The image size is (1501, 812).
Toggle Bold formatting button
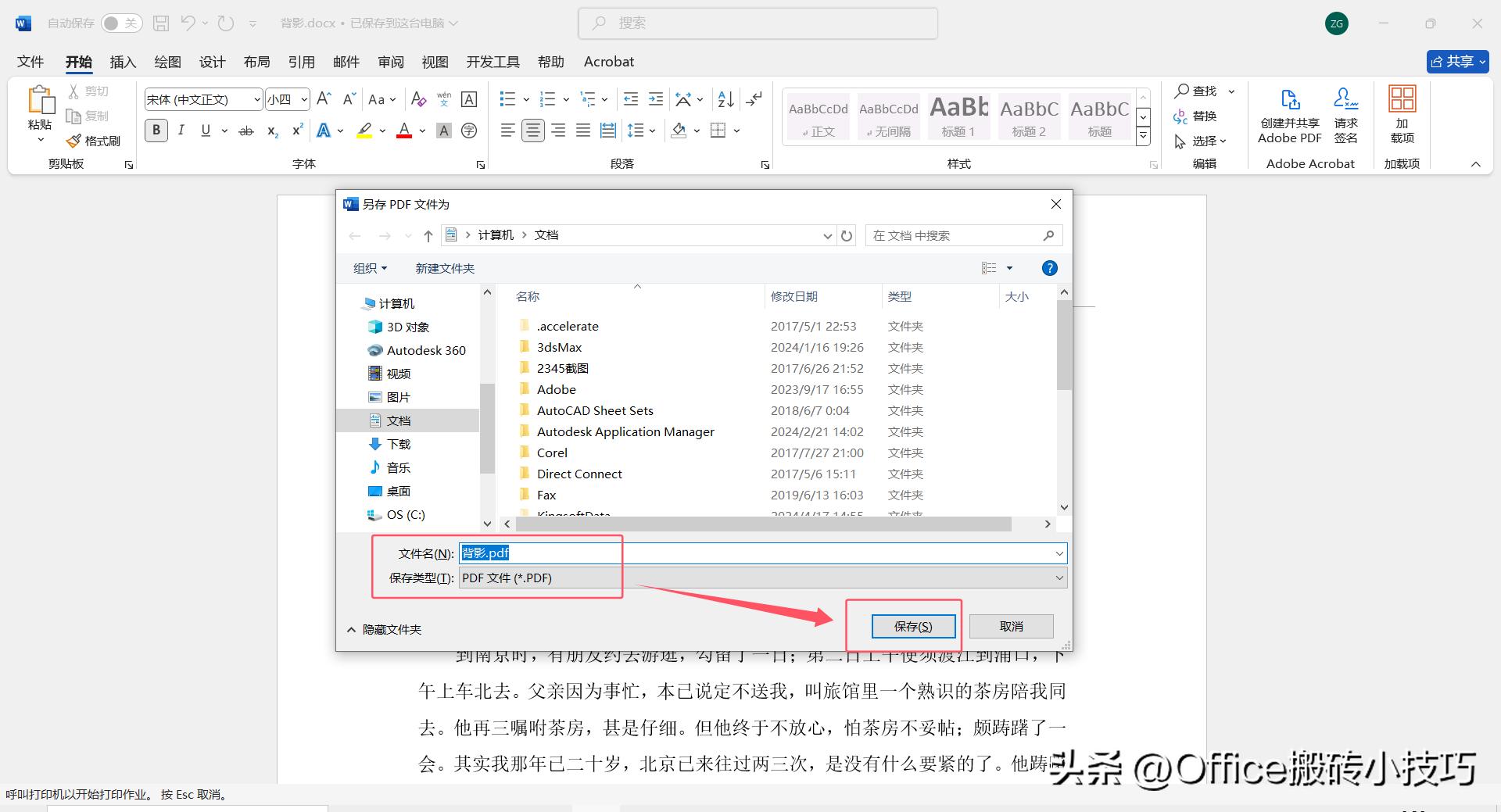[156, 131]
